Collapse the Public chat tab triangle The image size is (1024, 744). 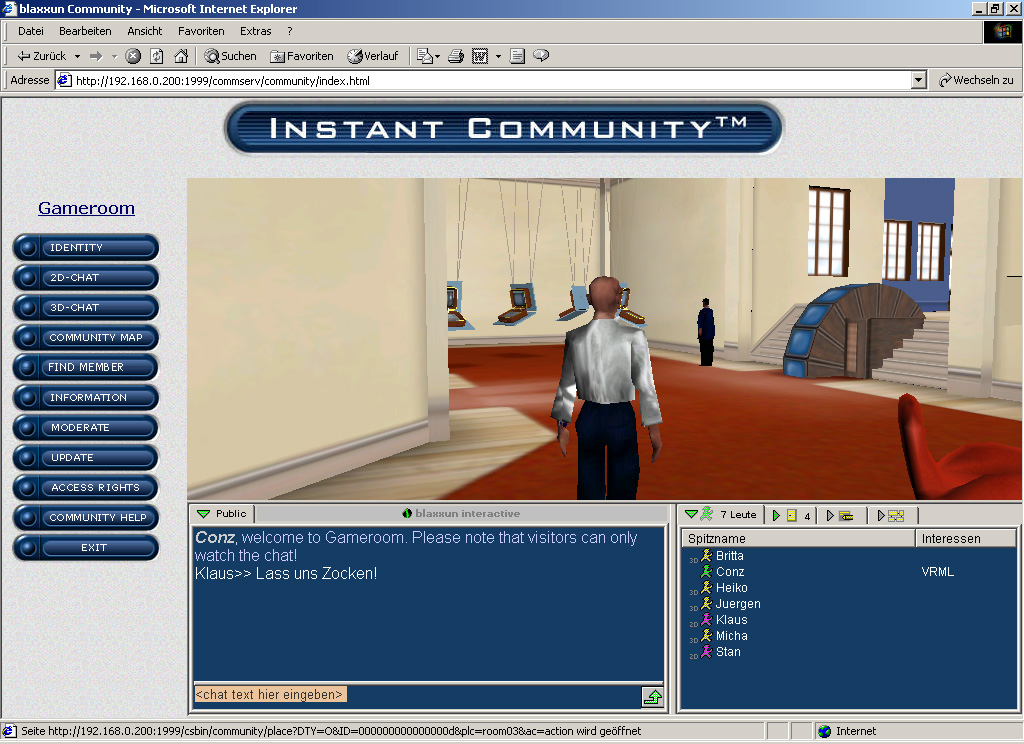click(x=204, y=514)
